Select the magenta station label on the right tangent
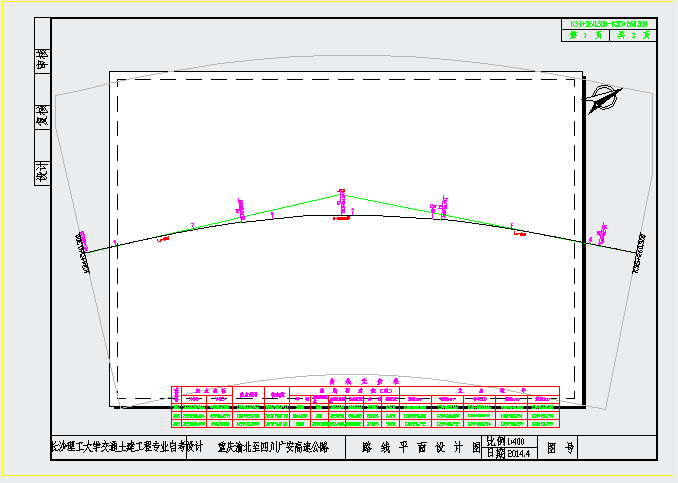Viewport: 678px width, 483px height. coord(439,210)
